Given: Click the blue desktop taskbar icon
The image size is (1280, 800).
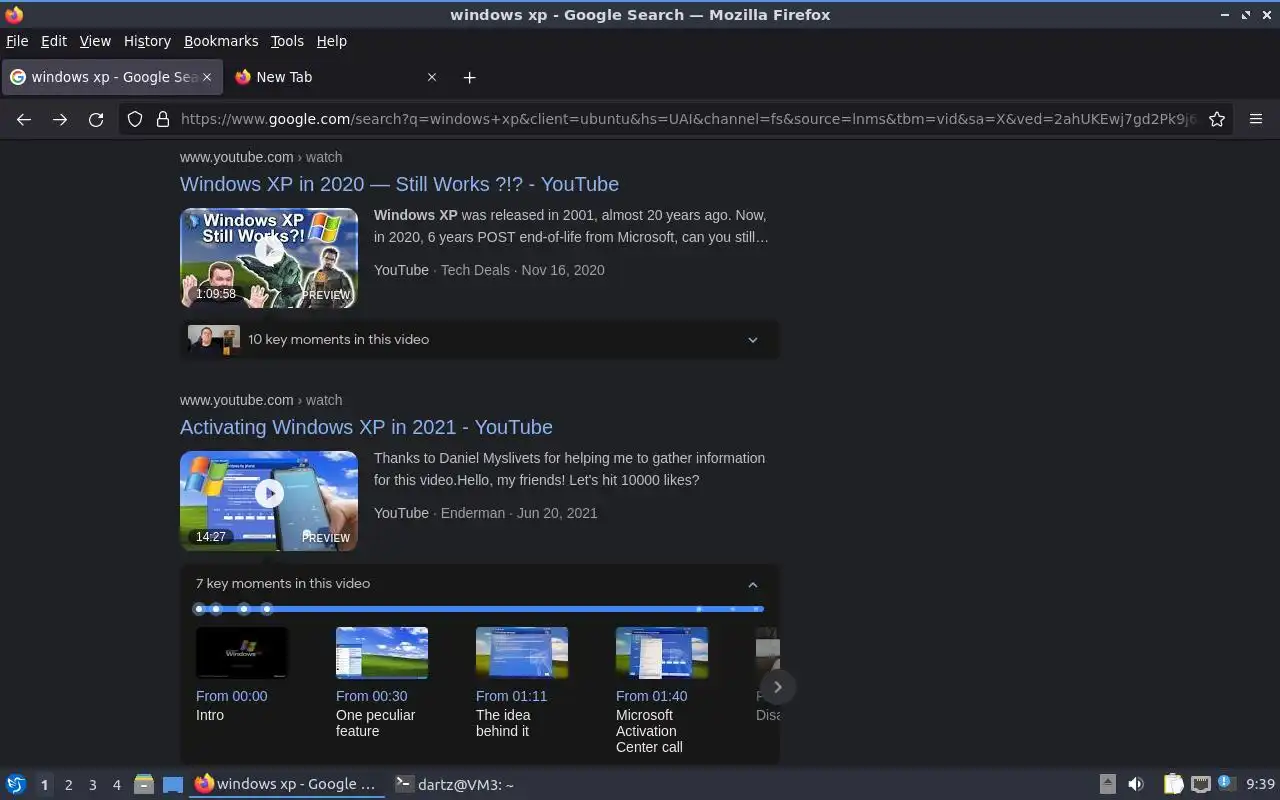Looking at the screenshot, I should pos(173,785).
